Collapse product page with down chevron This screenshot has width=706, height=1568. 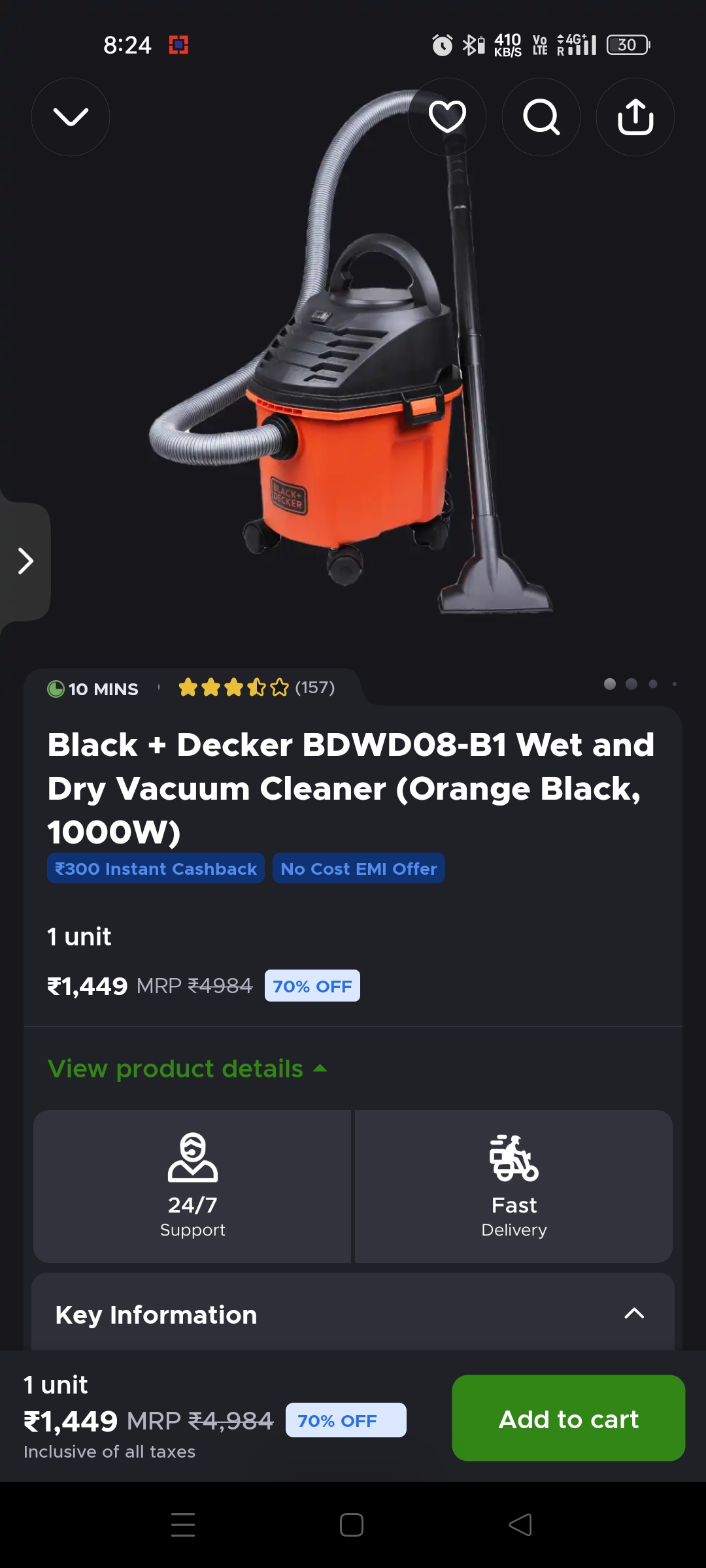click(x=71, y=117)
